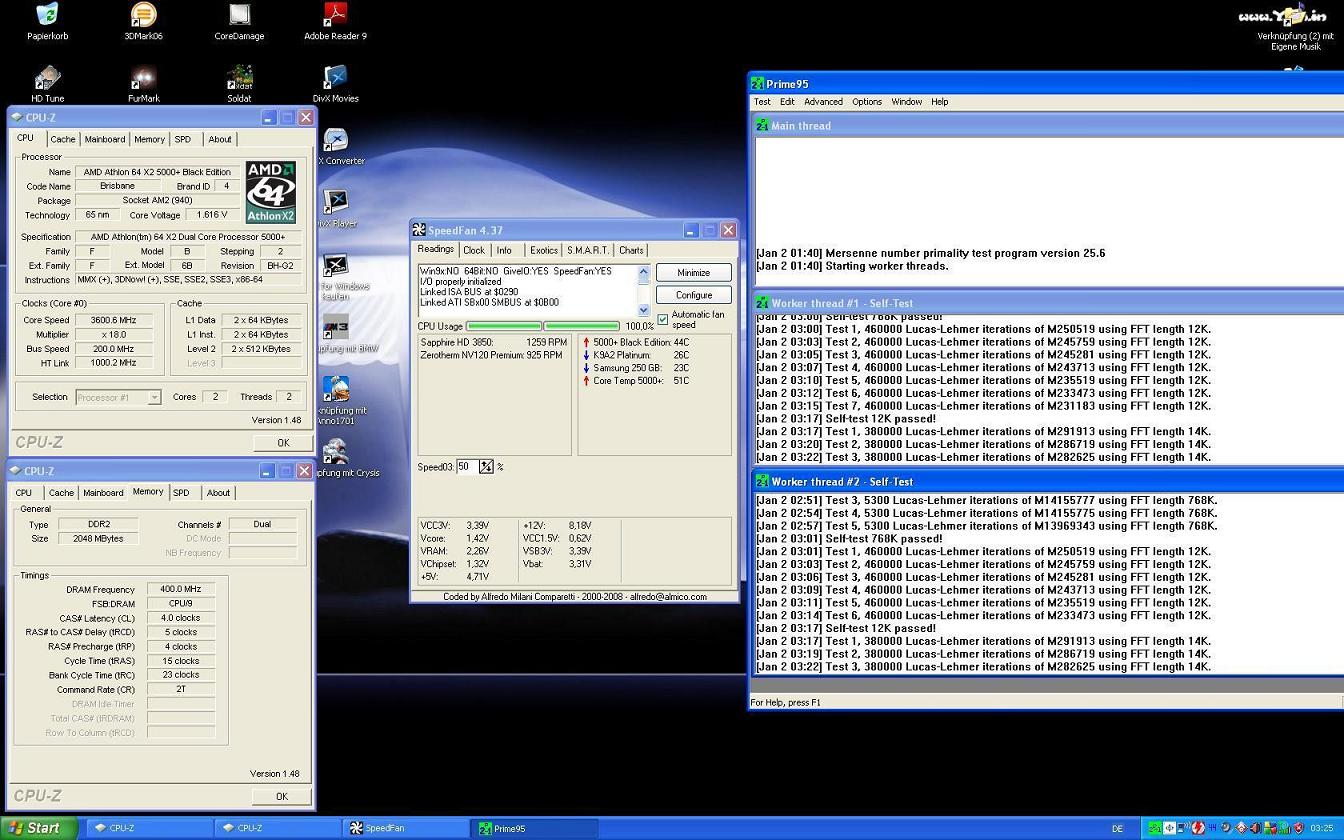The width and height of the screenshot is (1344, 840).
Task: Adjust the Speed03 spinner arrows
Action: 486,467
